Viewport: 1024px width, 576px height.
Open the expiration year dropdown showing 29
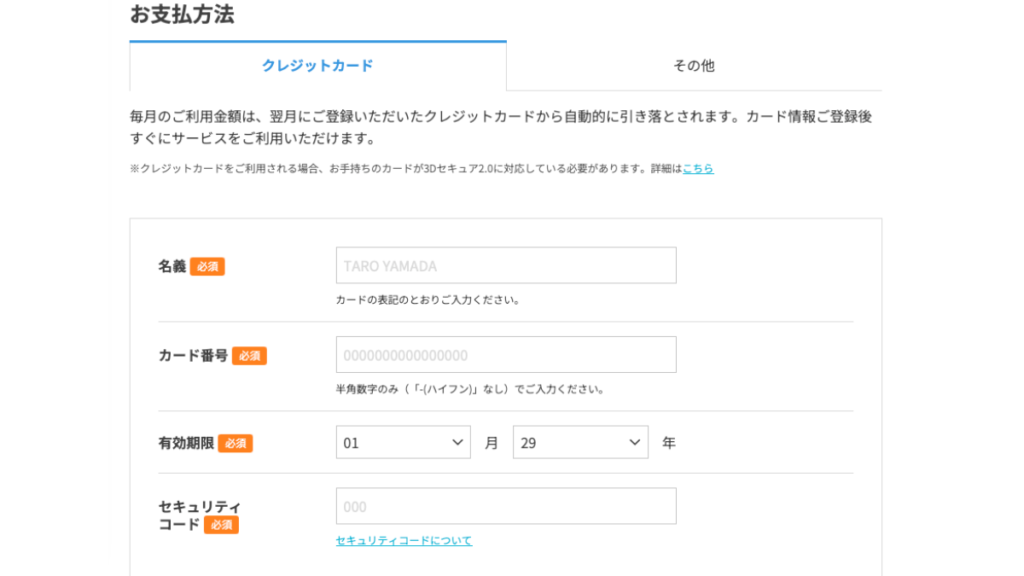(580, 442)
